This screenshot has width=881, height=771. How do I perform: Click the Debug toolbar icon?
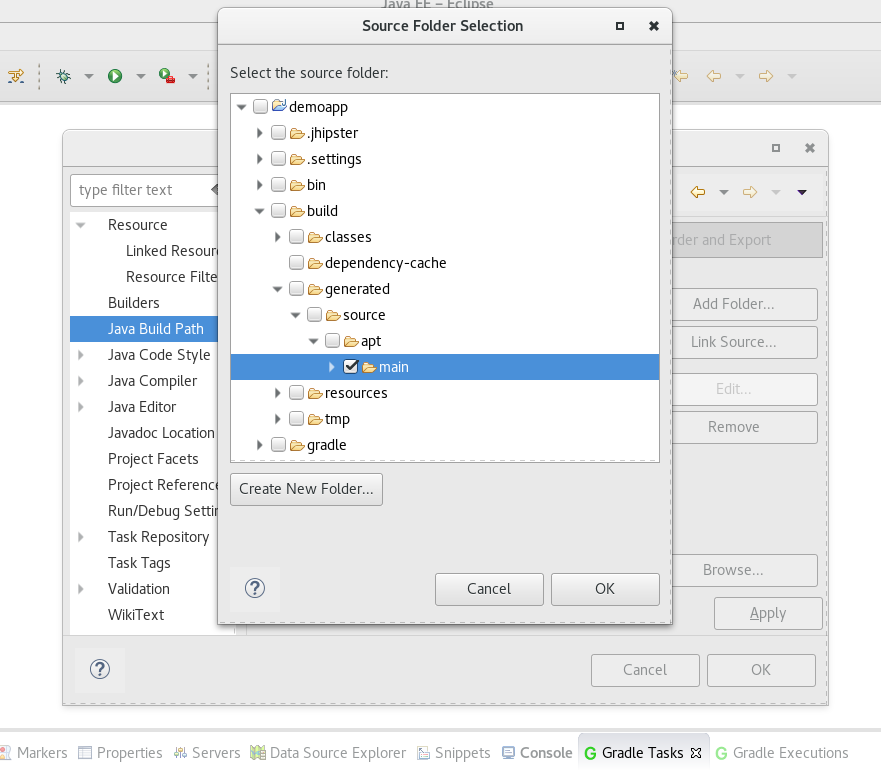point(64,77)
